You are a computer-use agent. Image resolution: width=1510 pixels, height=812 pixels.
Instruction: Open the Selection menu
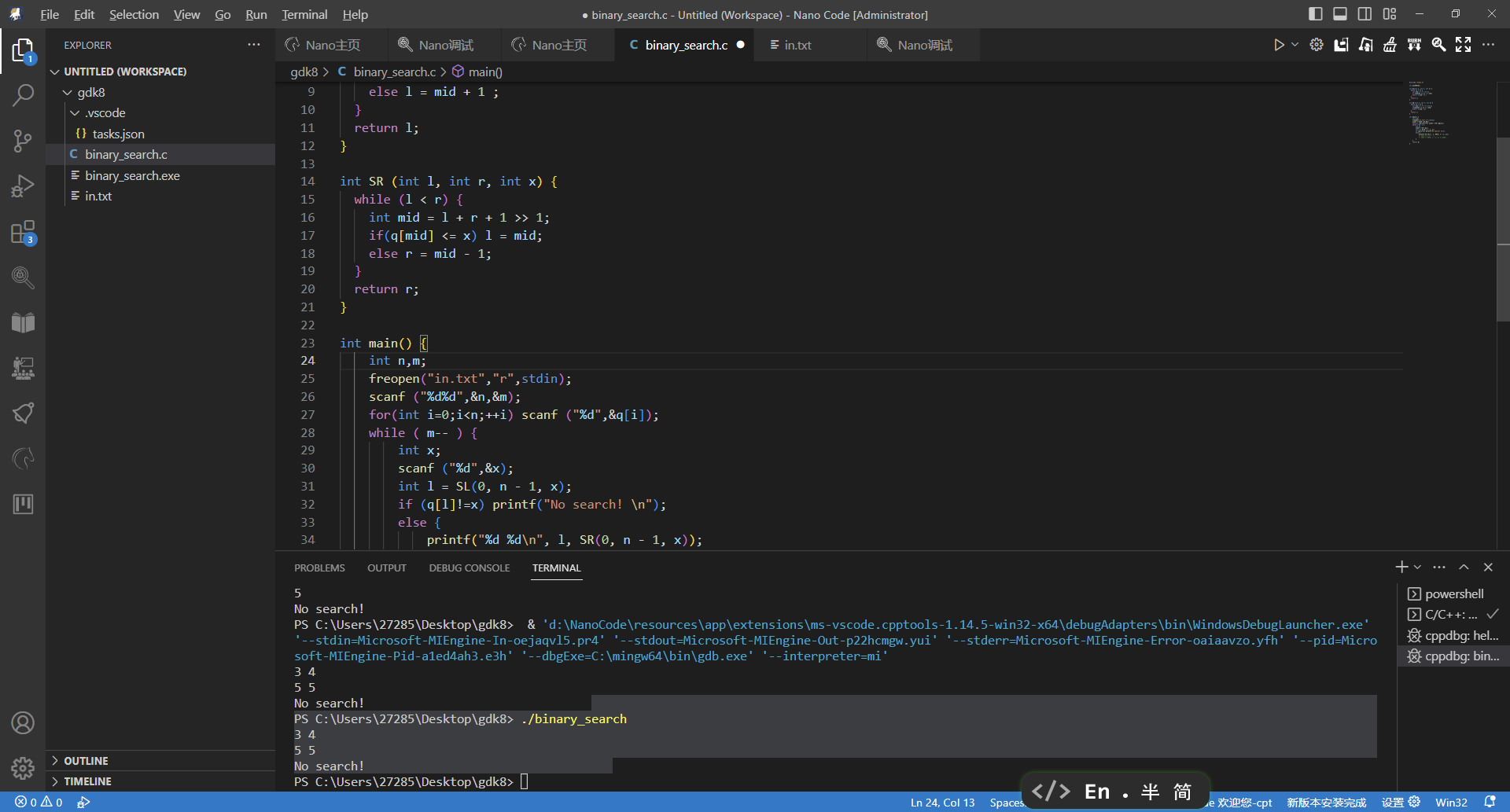click(134, 14)
